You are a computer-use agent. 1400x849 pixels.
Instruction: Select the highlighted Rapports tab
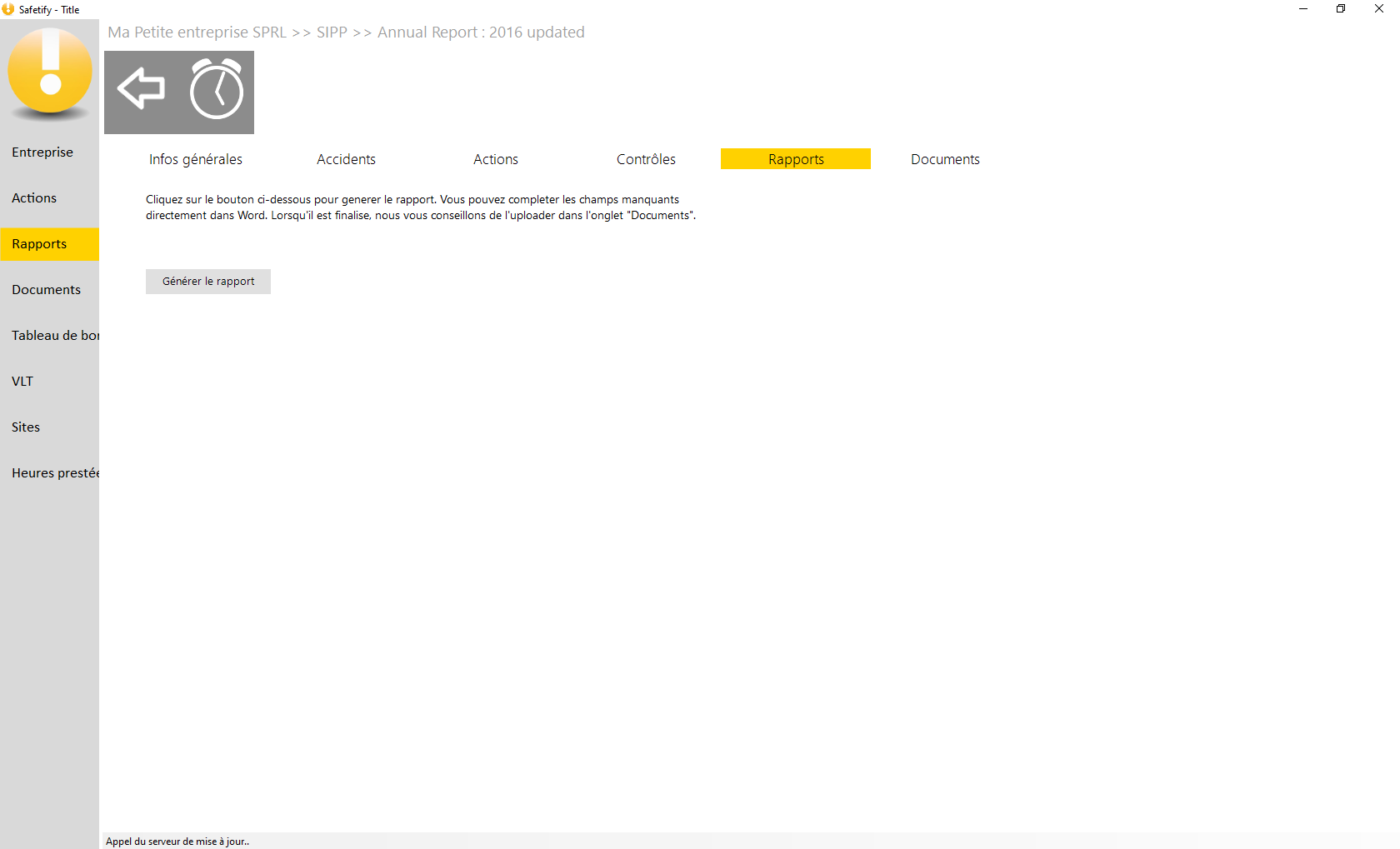tap(796, 159)
